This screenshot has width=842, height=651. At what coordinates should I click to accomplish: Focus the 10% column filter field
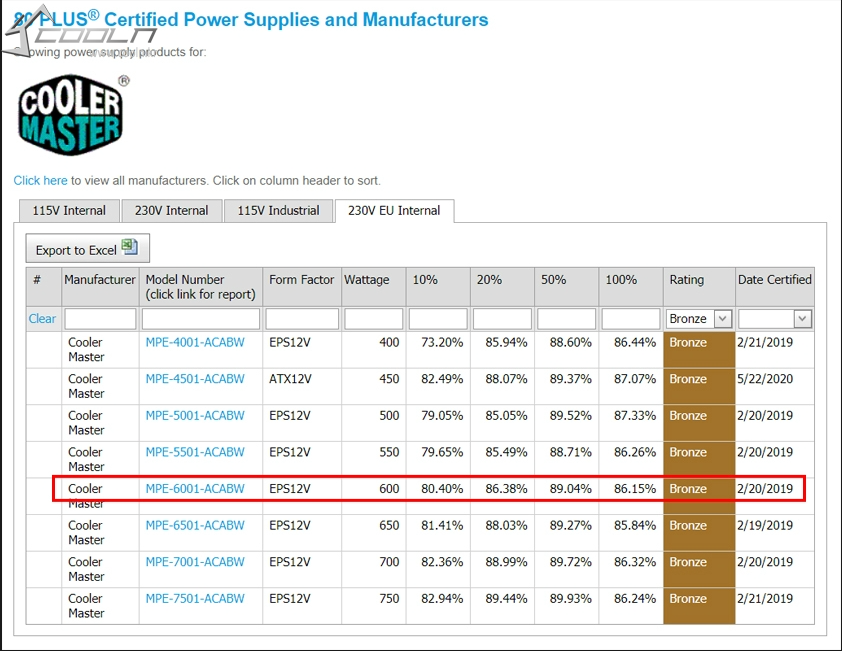point(438,319)
